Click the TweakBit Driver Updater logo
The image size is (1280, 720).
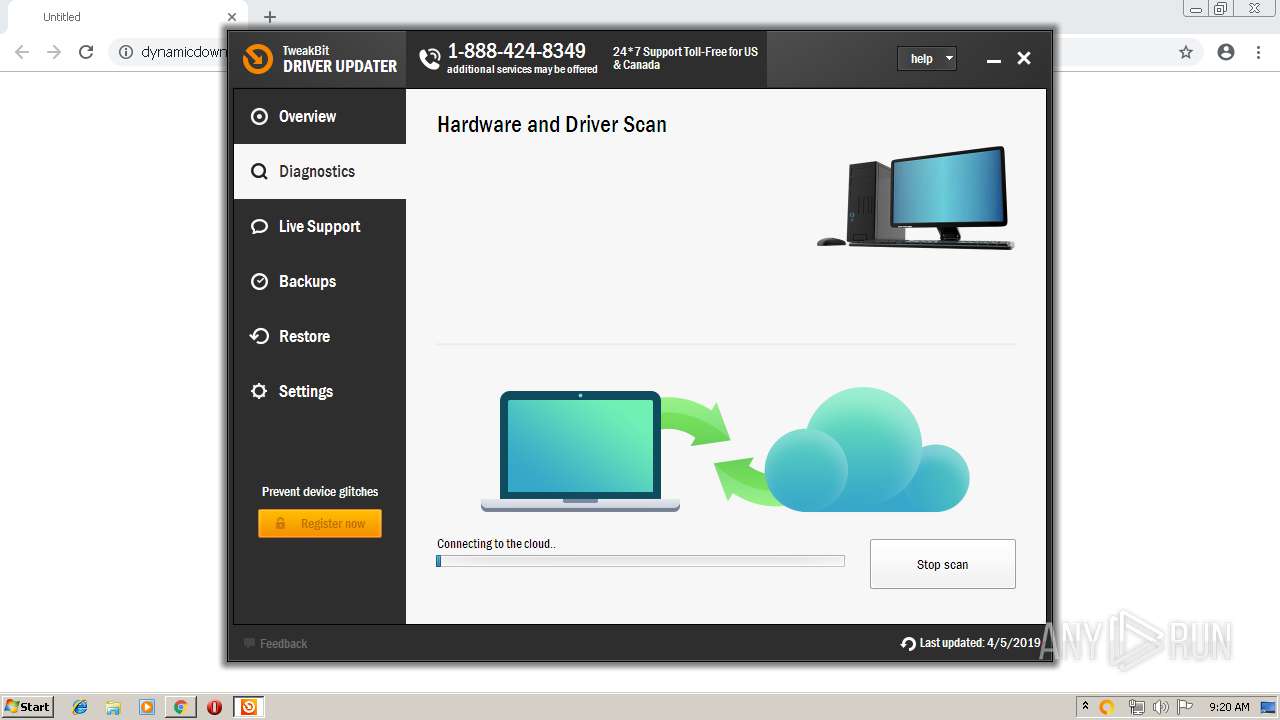coord(320,59)
